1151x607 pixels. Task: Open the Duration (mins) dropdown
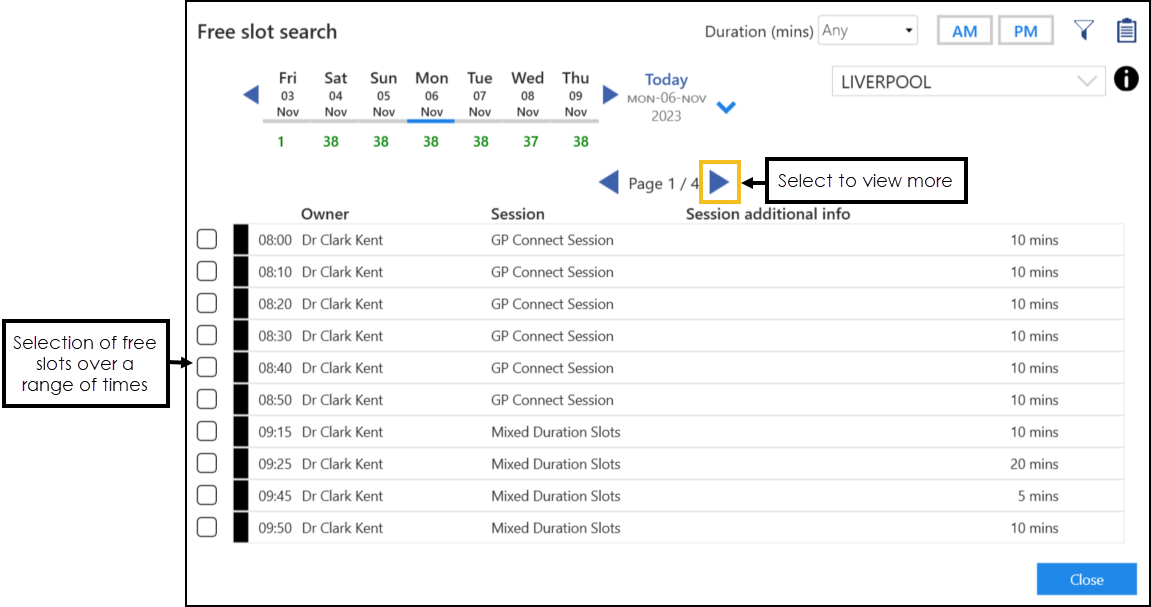click(x=867, y=31)
